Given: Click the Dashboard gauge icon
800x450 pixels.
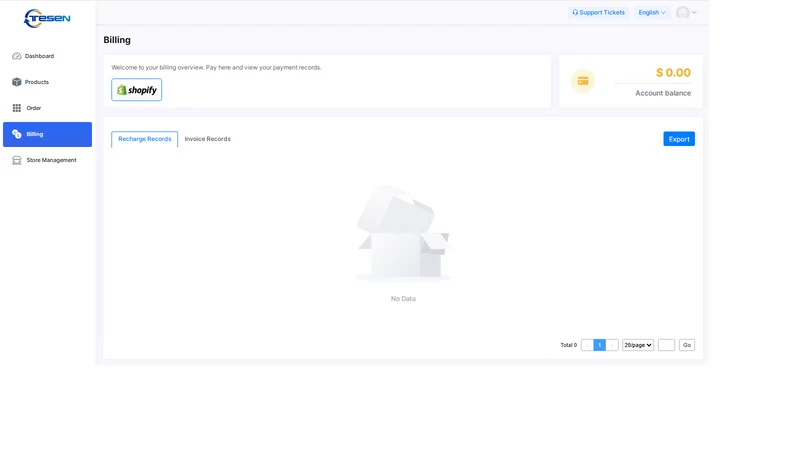Looking at the screenshot, I should tap(17, 56).
